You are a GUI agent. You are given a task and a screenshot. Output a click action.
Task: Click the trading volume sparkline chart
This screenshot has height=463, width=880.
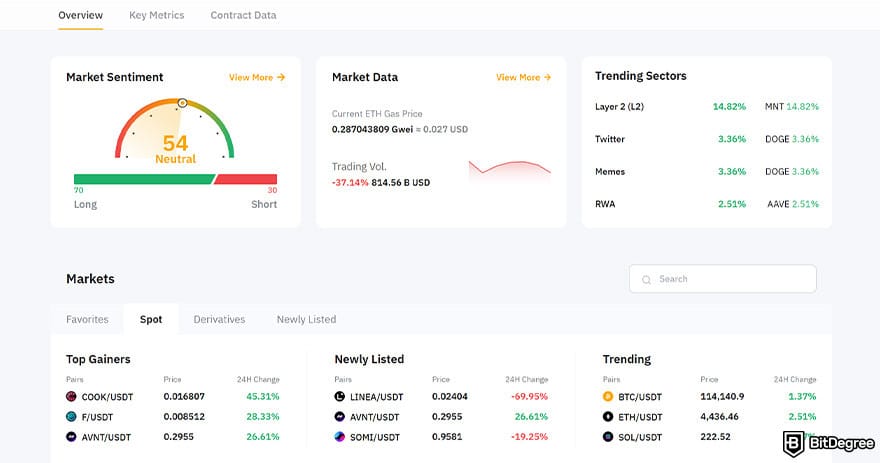point(510,171)
